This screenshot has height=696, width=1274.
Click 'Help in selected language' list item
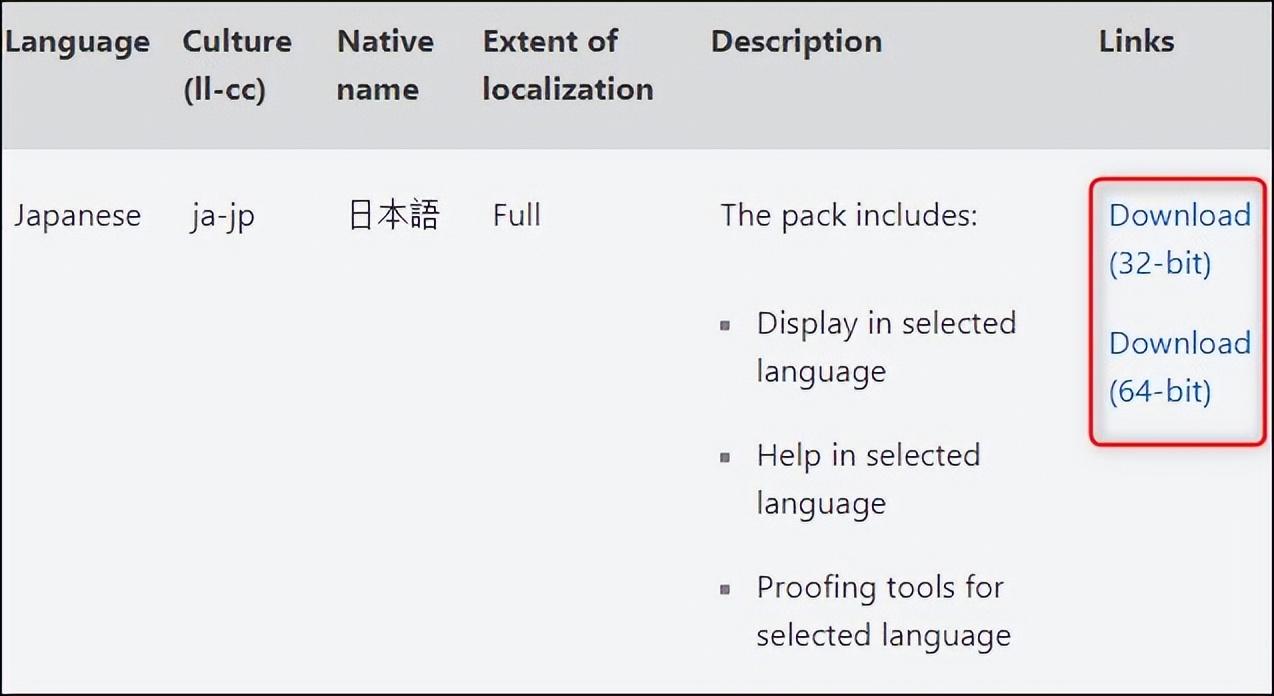tap(867, 479)
